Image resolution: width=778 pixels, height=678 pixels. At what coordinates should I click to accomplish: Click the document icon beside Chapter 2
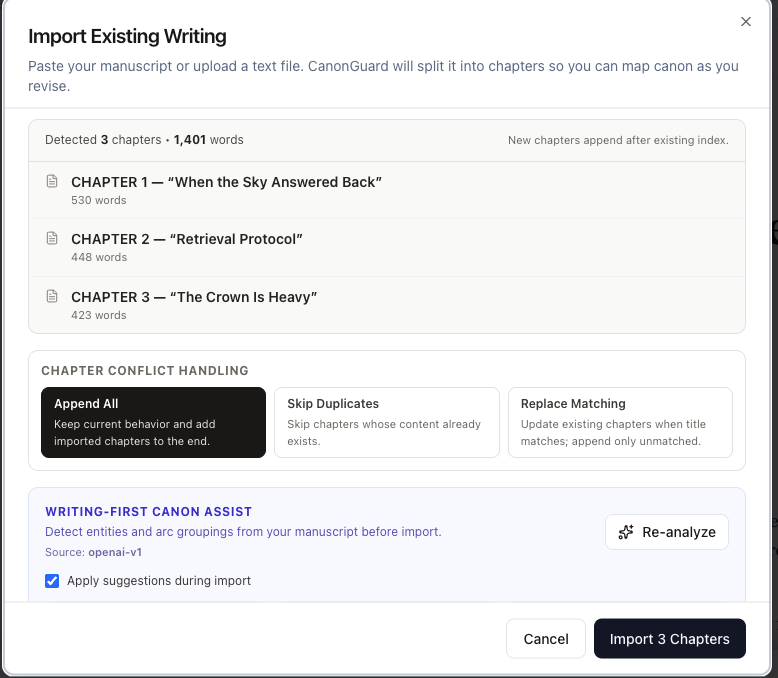tap(52, 238)
